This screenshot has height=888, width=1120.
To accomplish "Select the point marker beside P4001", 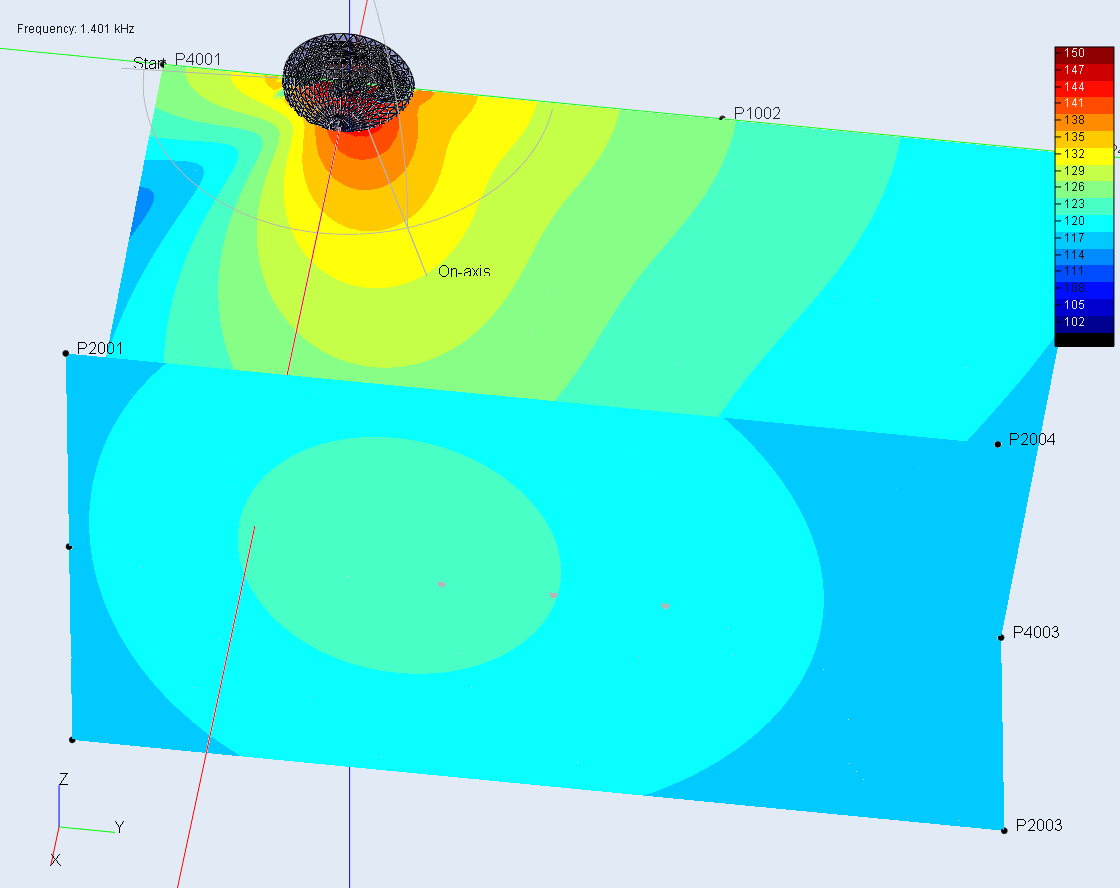I will 163,64.
